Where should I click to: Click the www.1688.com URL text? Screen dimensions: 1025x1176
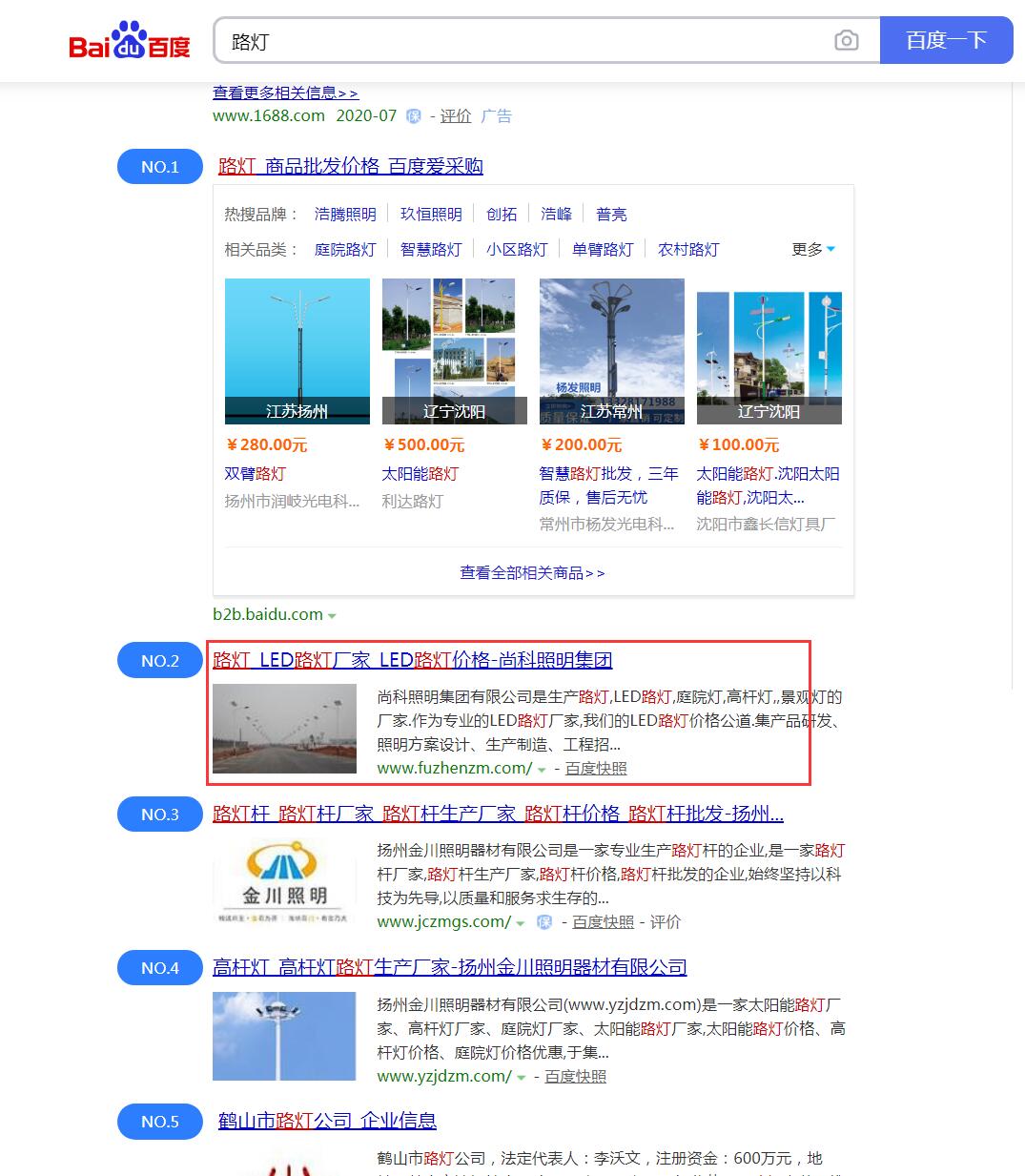point(269,115)
